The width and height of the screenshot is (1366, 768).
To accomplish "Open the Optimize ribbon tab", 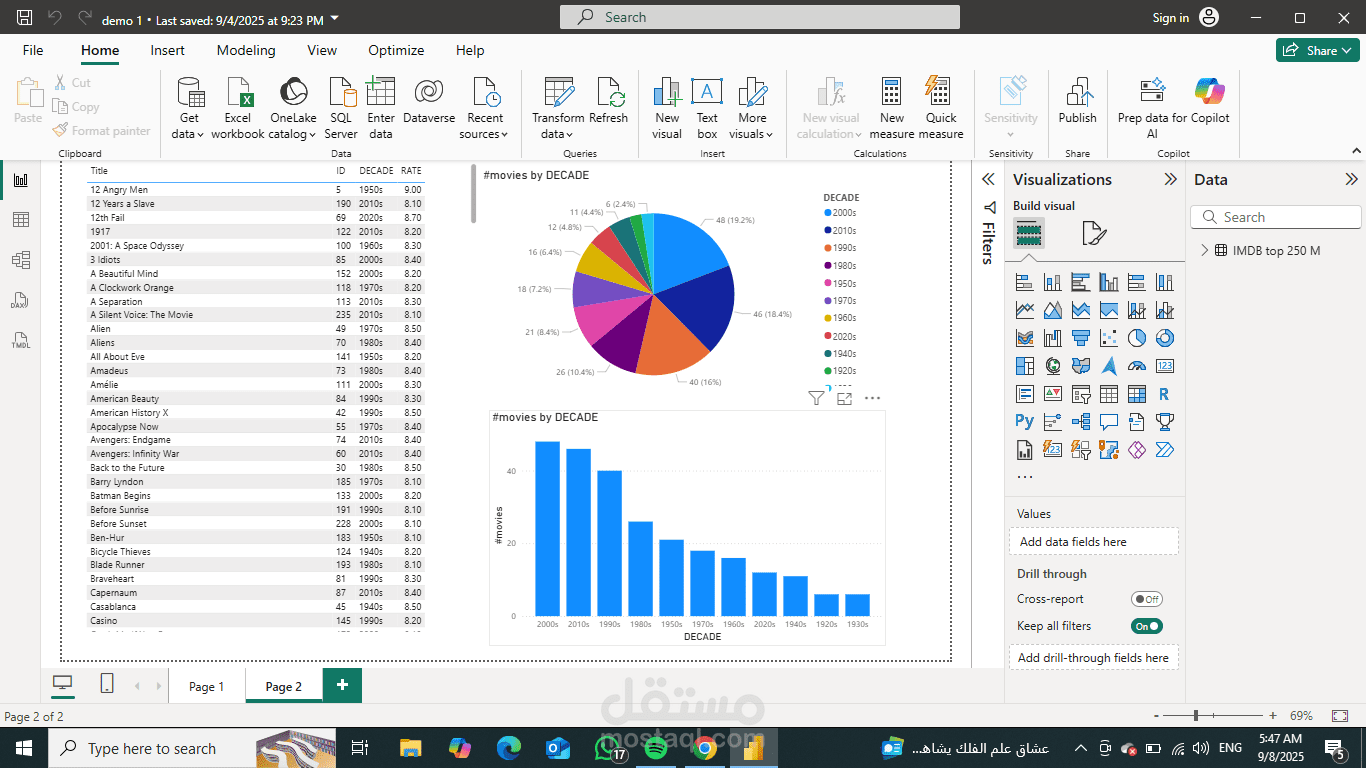I will [x=396, y=50].
